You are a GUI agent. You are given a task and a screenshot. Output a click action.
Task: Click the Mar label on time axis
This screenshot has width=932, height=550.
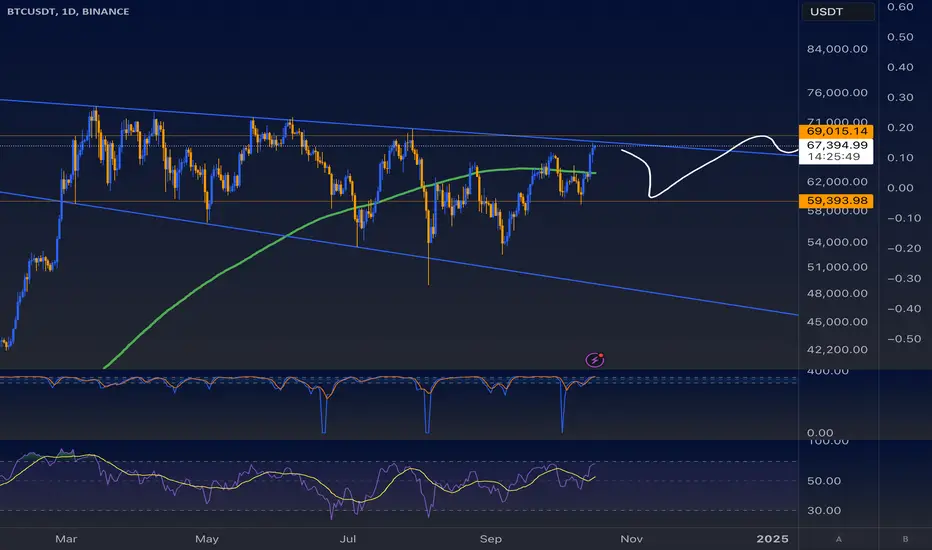coord(66,539)
